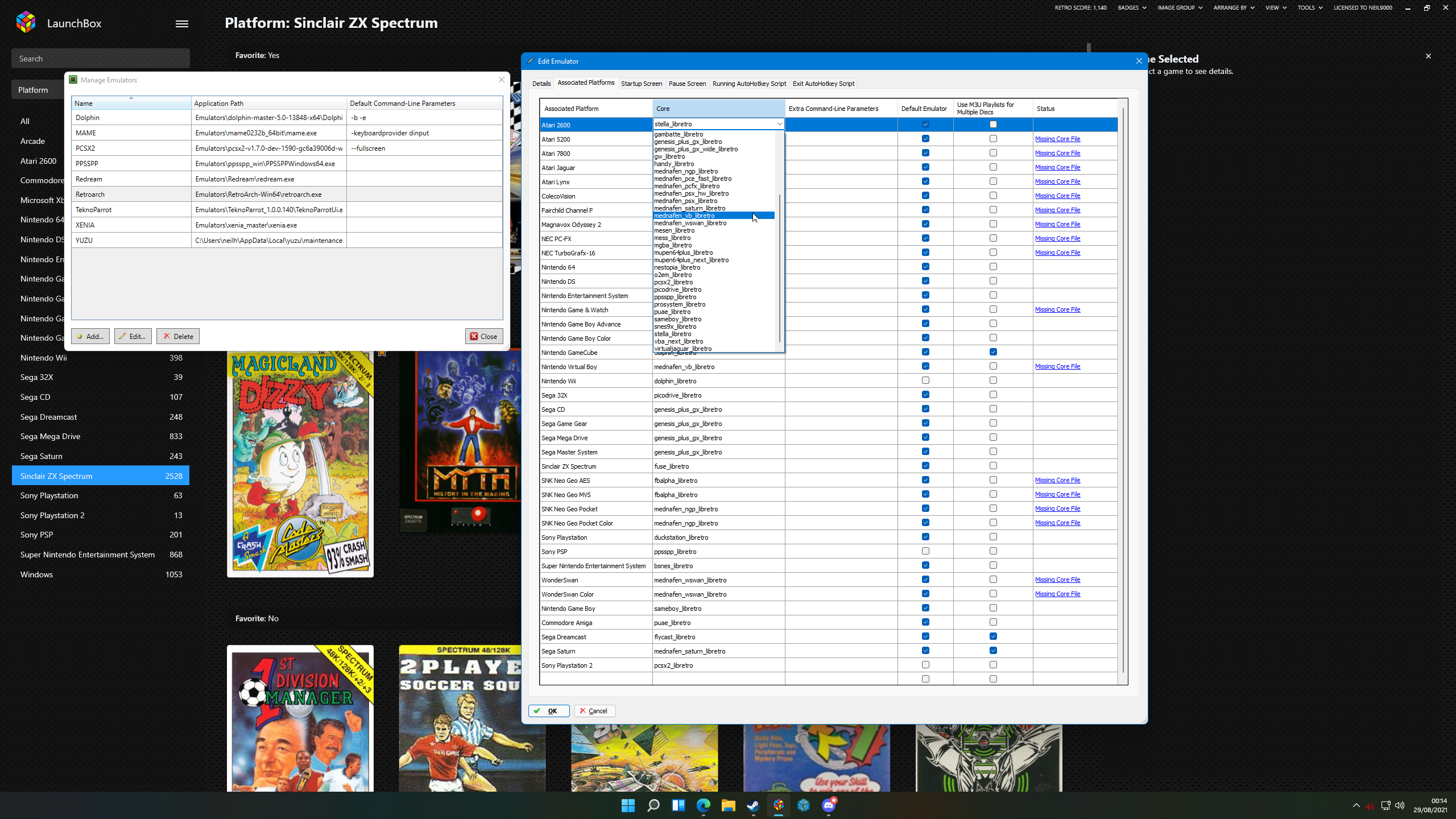This screenshot has height=819, width=1456.
Task: Open Windows Start menu on taskbar
Action: point(628,805)
